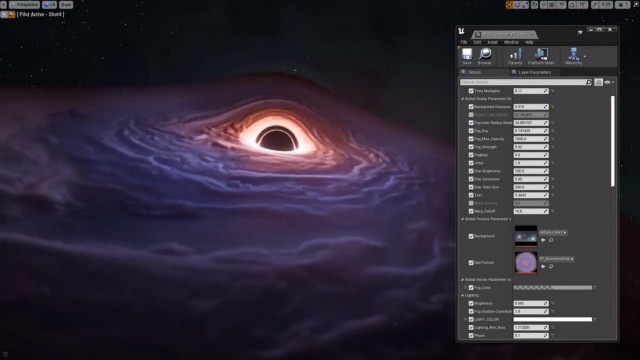Toggle the Star Brightness checkbox
The height and width of the screenshot is (360, 640).
[x=471, y=171]
